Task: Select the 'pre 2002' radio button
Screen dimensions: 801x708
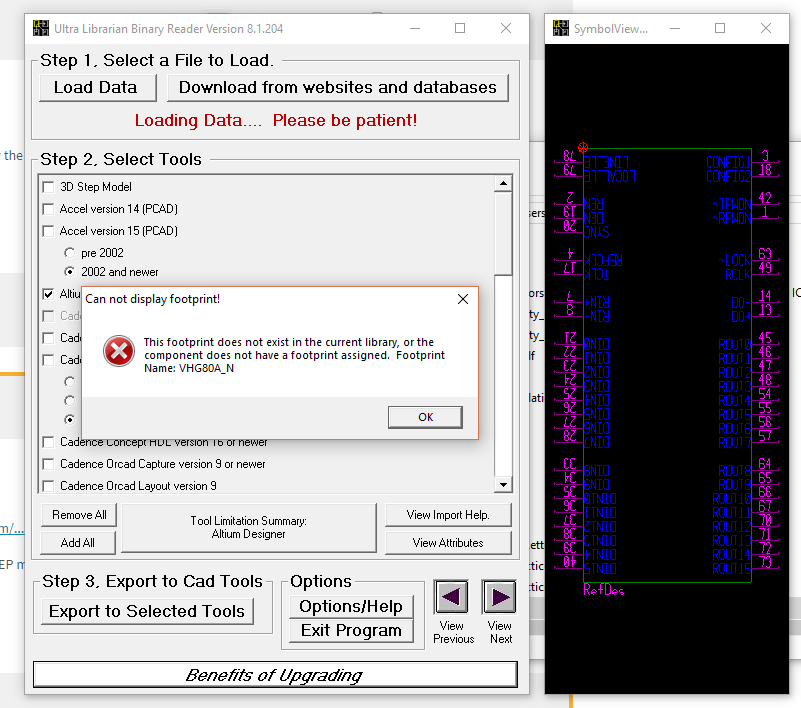Action: tap(69, 253)
